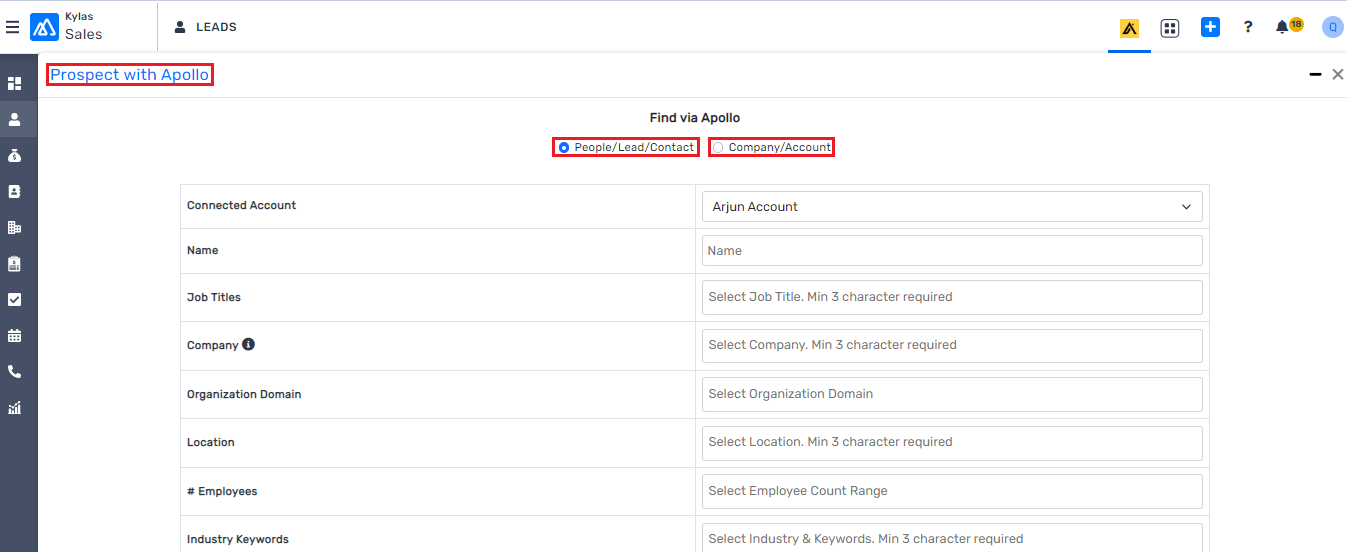Open the Calls phone sidebar icon
This screenshot has height=552, width=1347.
pos(15,371)
